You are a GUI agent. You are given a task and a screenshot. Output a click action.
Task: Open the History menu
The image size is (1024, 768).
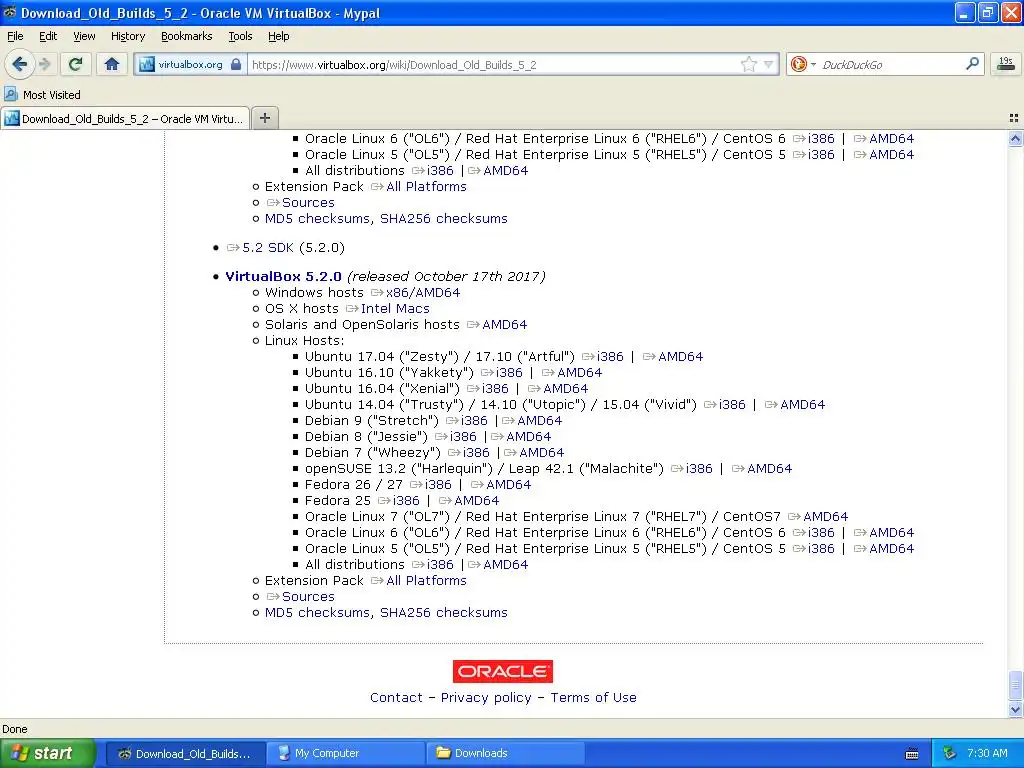128,36
